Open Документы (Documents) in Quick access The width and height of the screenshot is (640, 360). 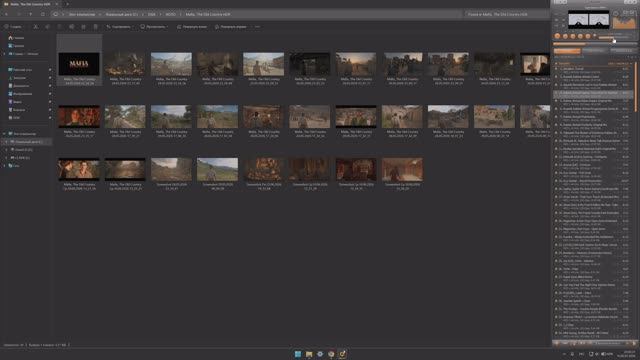click(x=19, y=86)
